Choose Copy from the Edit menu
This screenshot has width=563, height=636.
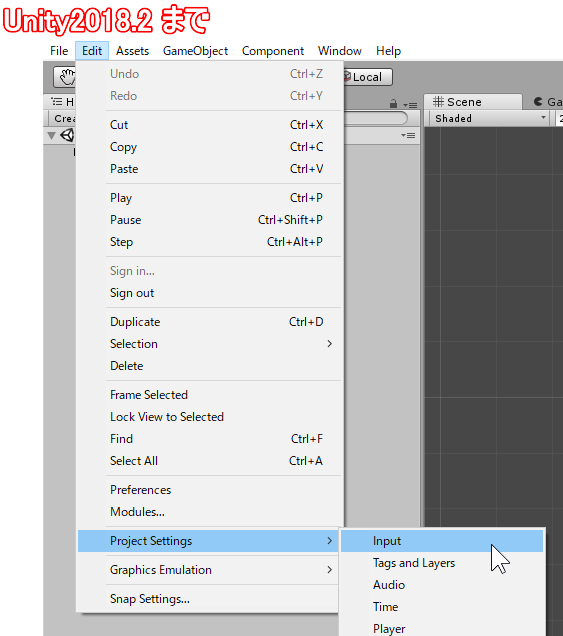210,147
